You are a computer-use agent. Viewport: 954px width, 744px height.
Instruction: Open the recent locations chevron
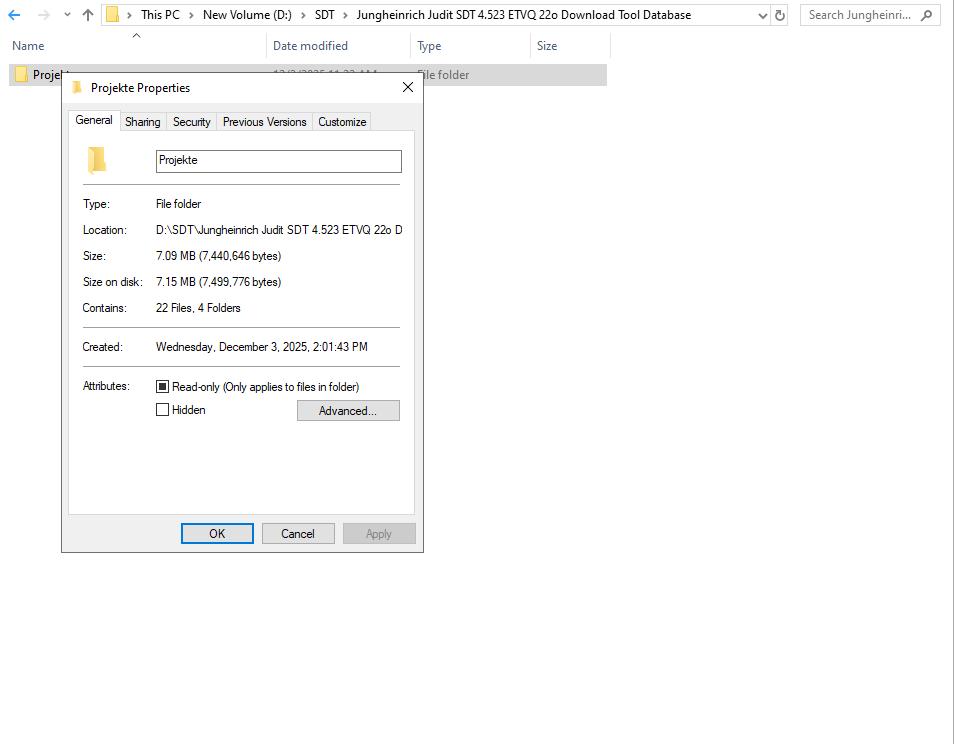coord(67,15)
